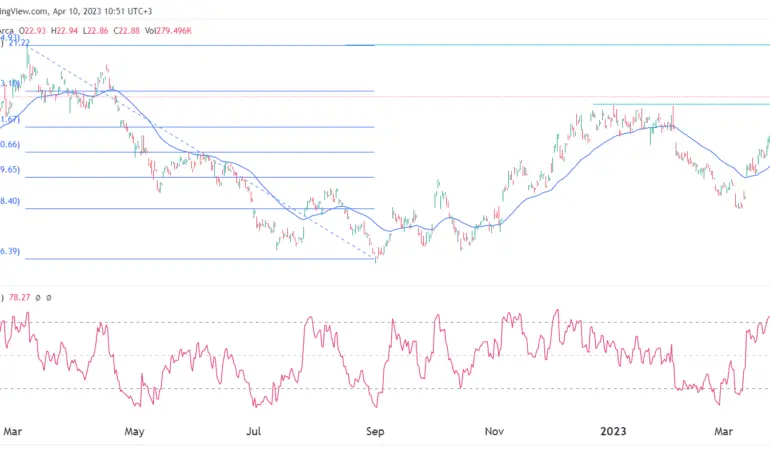The image size is (770, 470).
Task: Click the low price value L22.86
Action: 96,31
